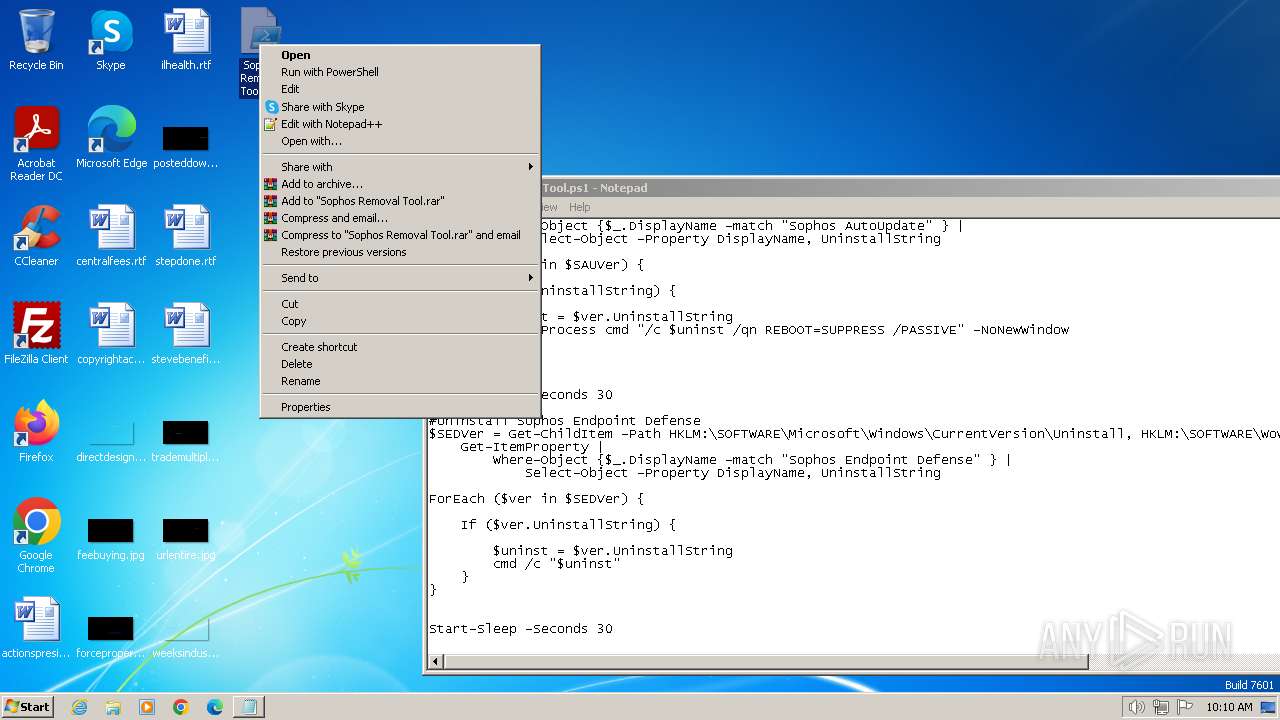Open the Help menu in Notepad
Viewport: 1280px width, 720px height.
click(580, 207)
